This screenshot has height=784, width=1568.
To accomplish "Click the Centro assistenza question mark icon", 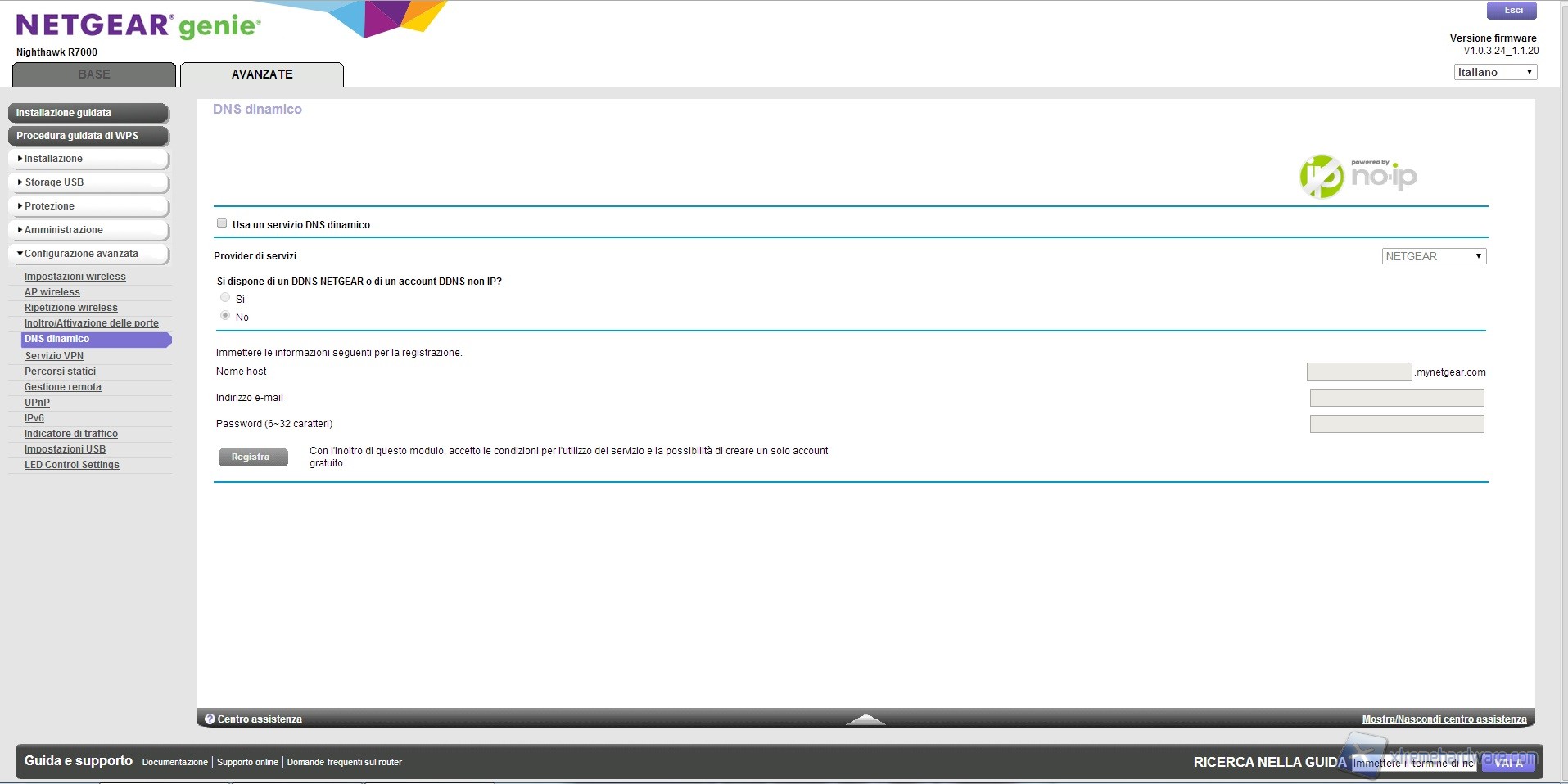I will [210, 719].
